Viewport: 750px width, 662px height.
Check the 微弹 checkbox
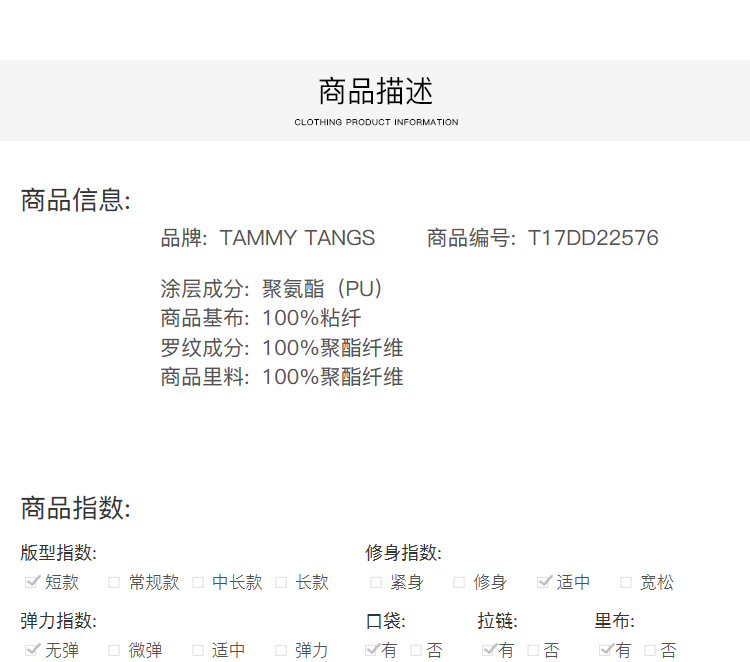(114, 650)
